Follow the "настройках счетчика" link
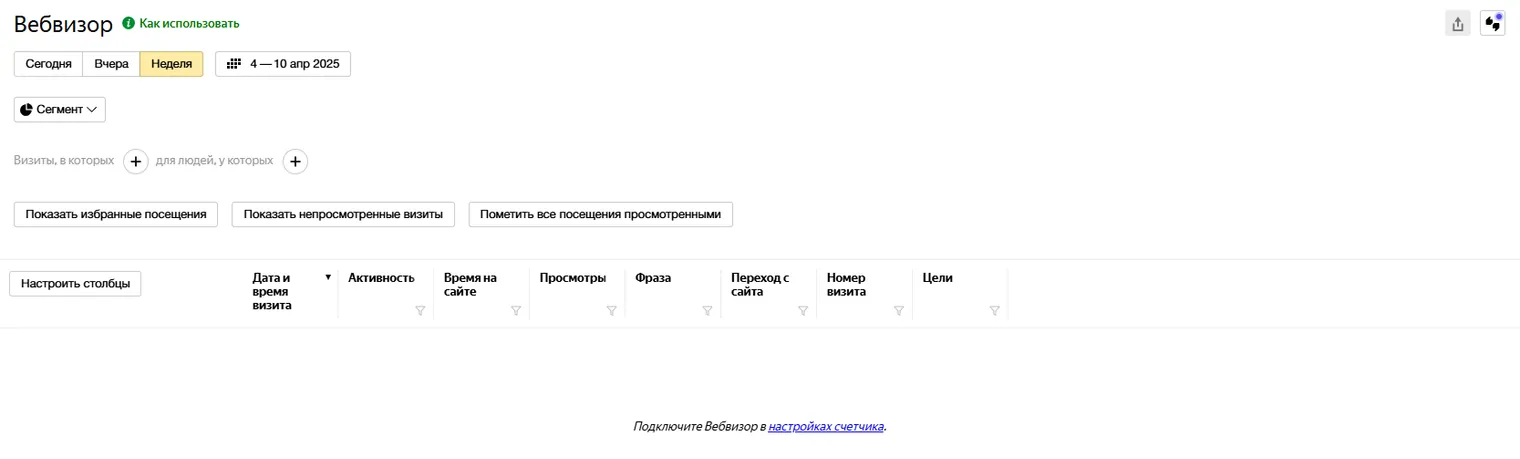This screenshot has height=459, width=1520. [x=826, y=426]
